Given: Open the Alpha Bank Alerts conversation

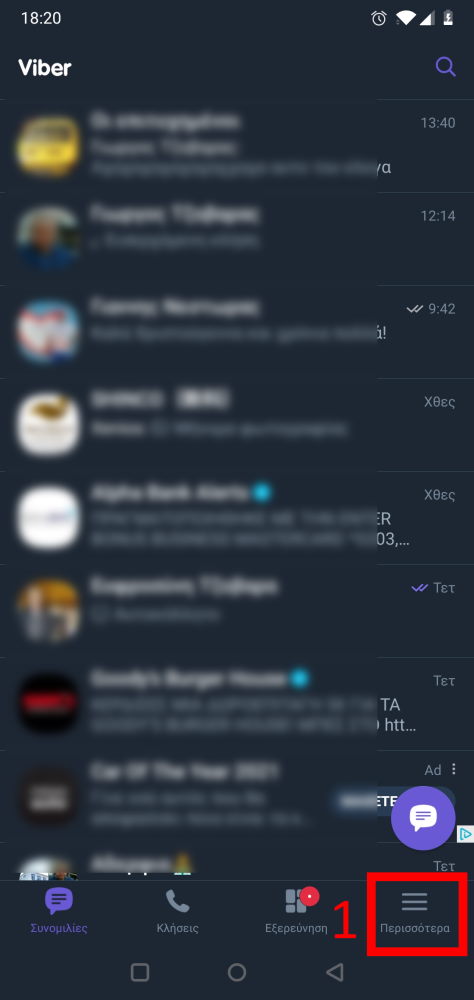Looking at the screenshot, I should [x=237, y=518].
